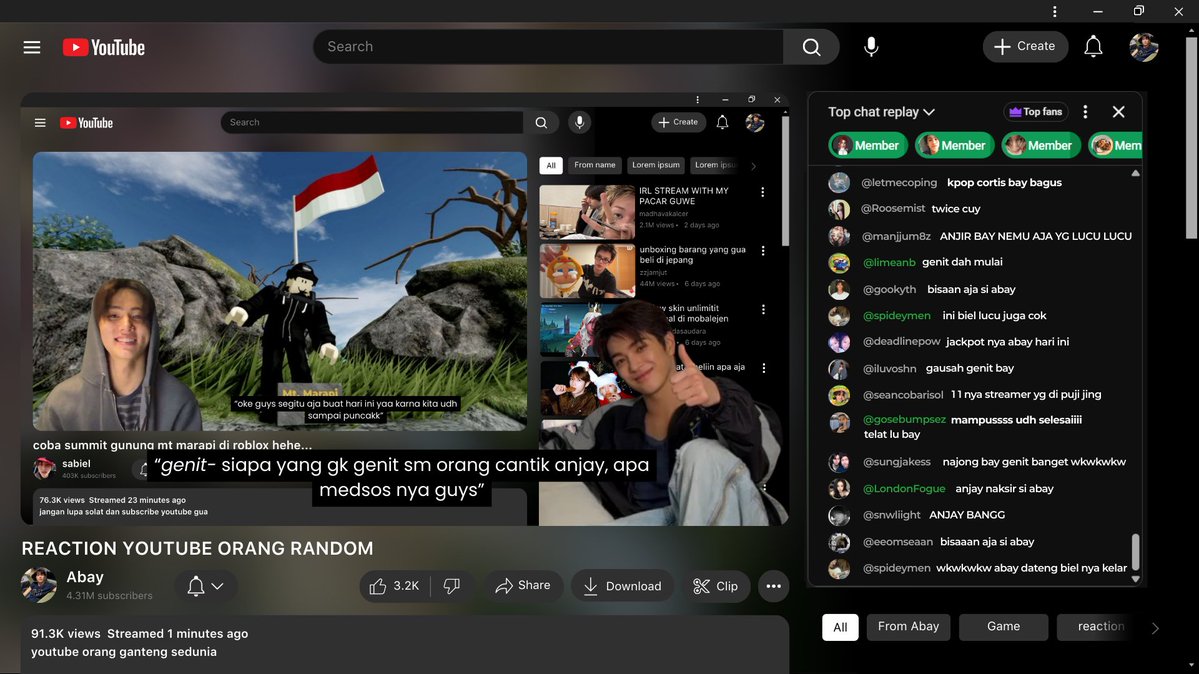The width and height of the screenshot is (1199, 674).
Task: Click inner window Search field
Action: pos(372,122)
